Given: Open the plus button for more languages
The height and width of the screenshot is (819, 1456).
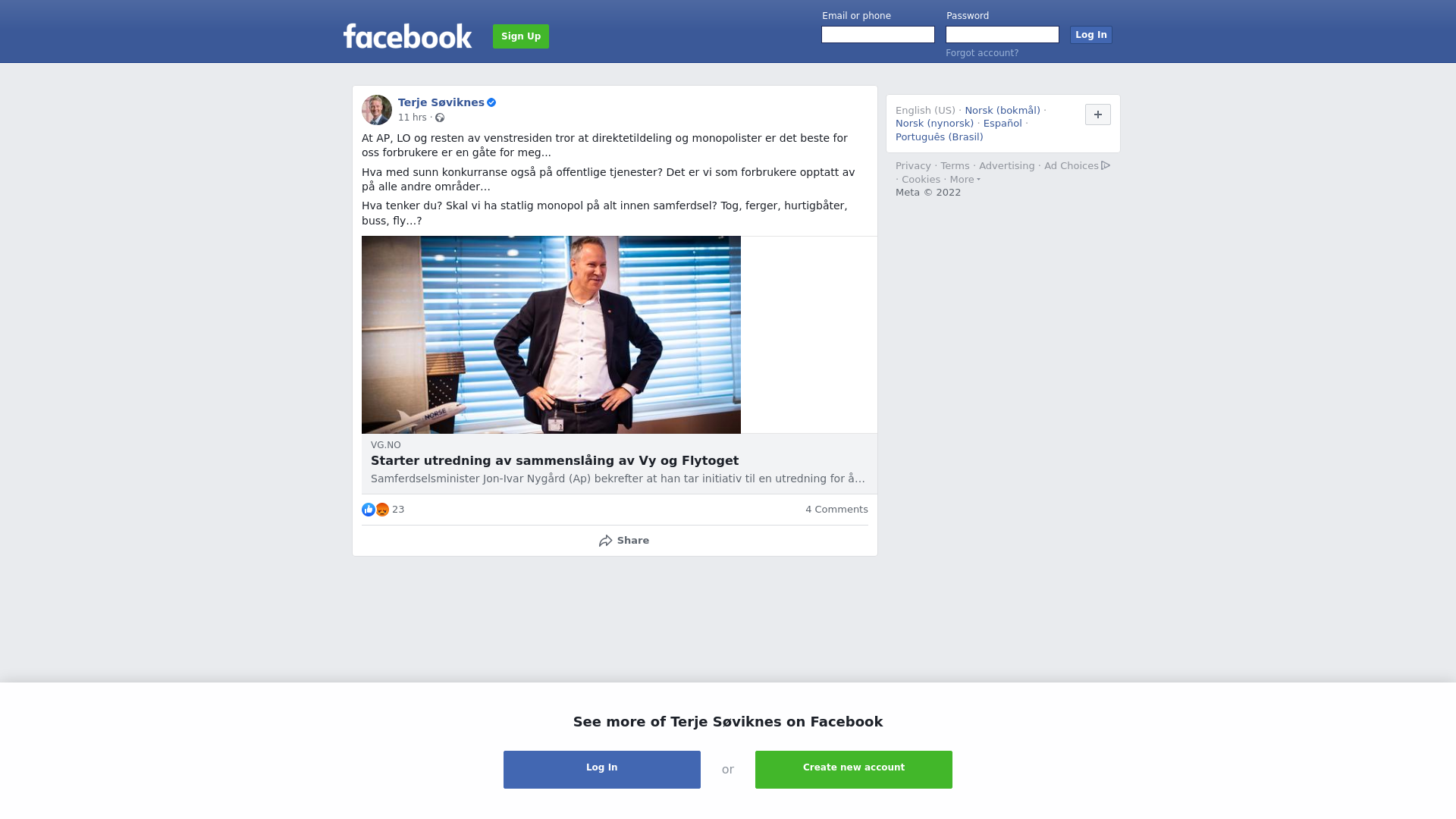Looking at the screenshot, I should pos(1098,115).
